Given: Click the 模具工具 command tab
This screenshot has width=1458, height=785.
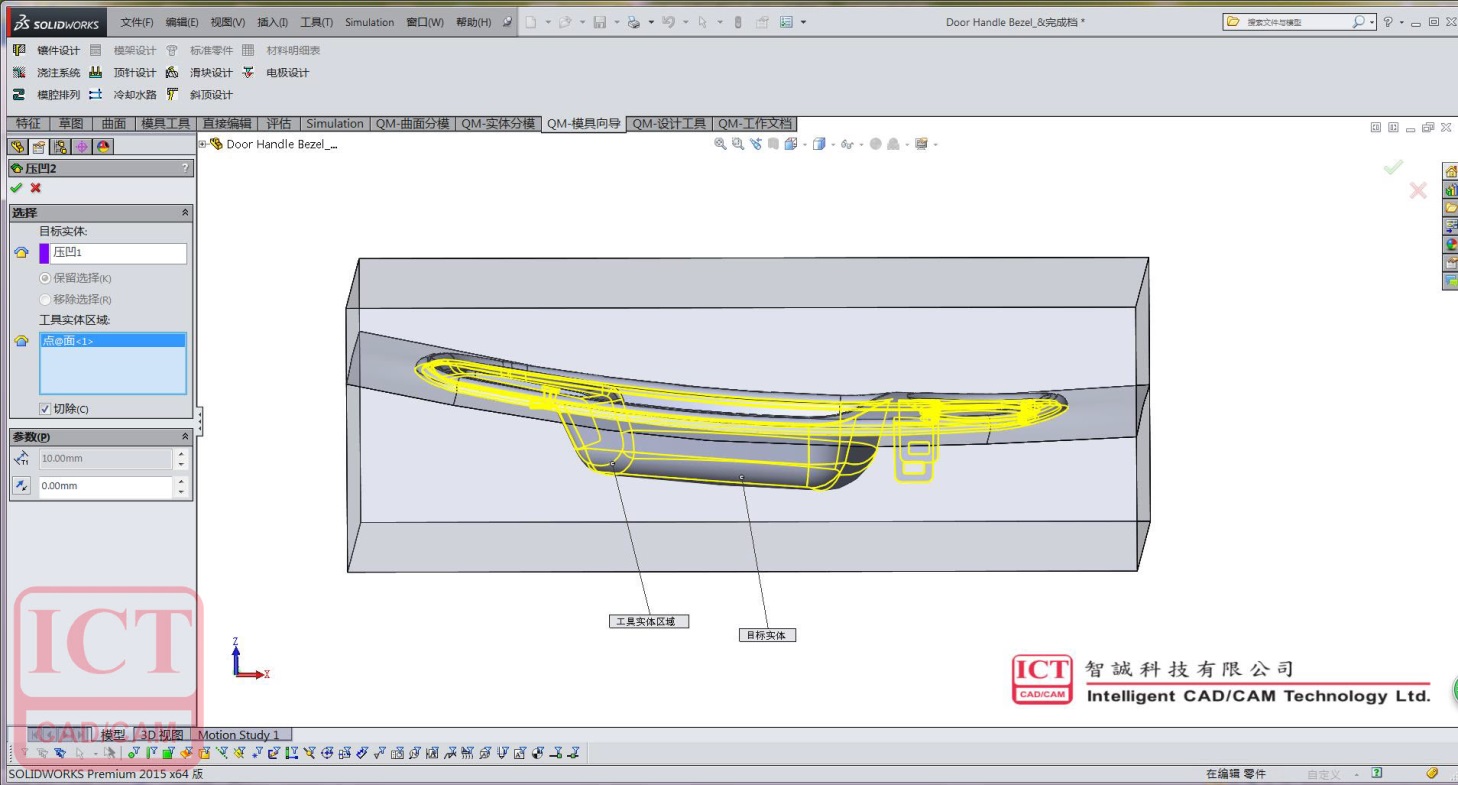Looking at the screenshot, I should pyautogui.click(x=165, y=124).
